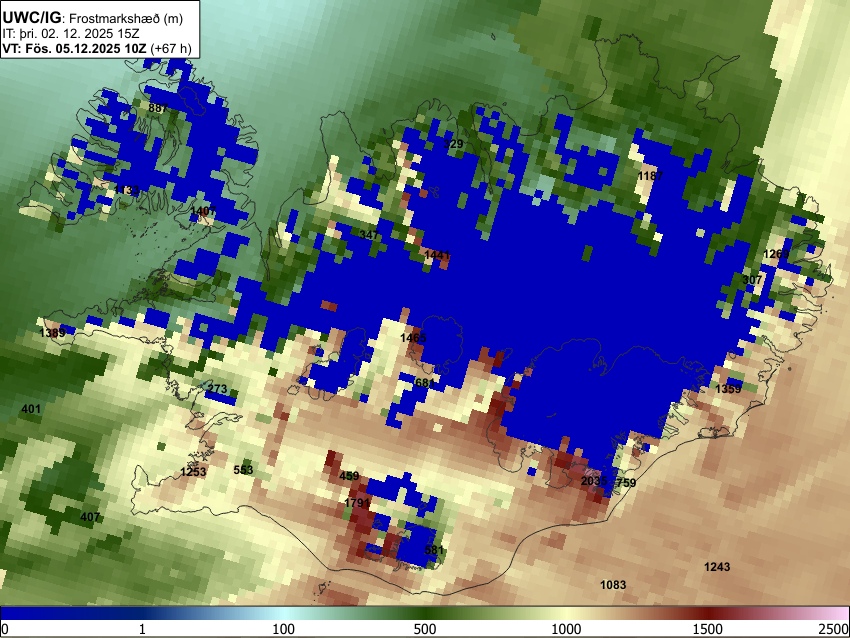This screenshot has width=850, height=638.
Task: Click the 759 value near the southeast coast
Action: pos(626,482)
